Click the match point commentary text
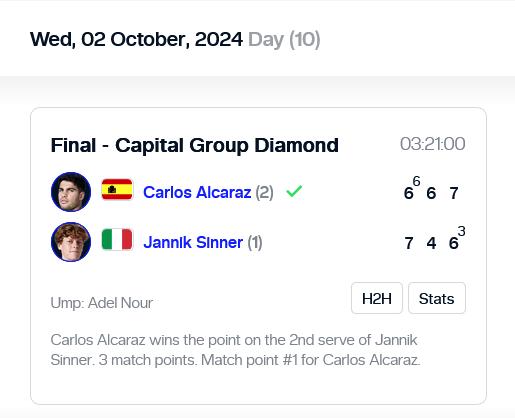Viewport: 515px width, 418px height. (235, 350)
